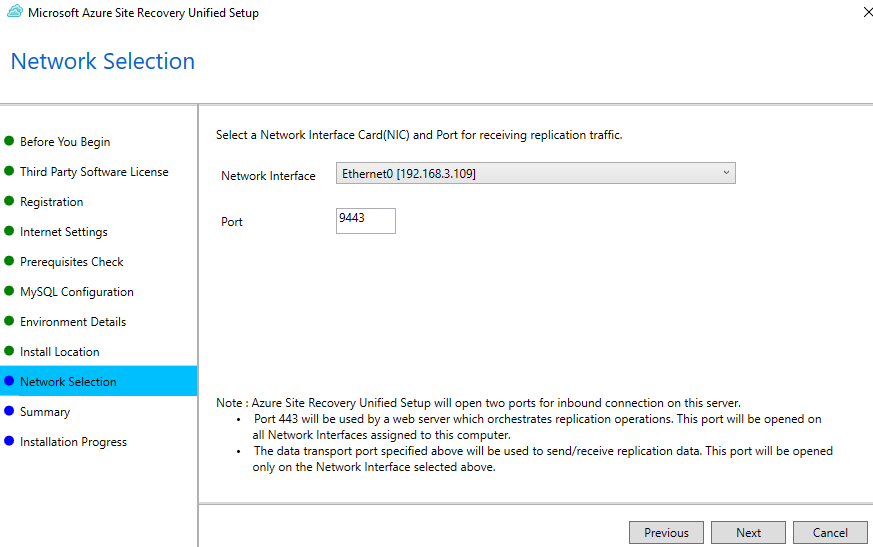The image size is (873, 547).
Task: Open the Registration step
Action: click(52, 202)
